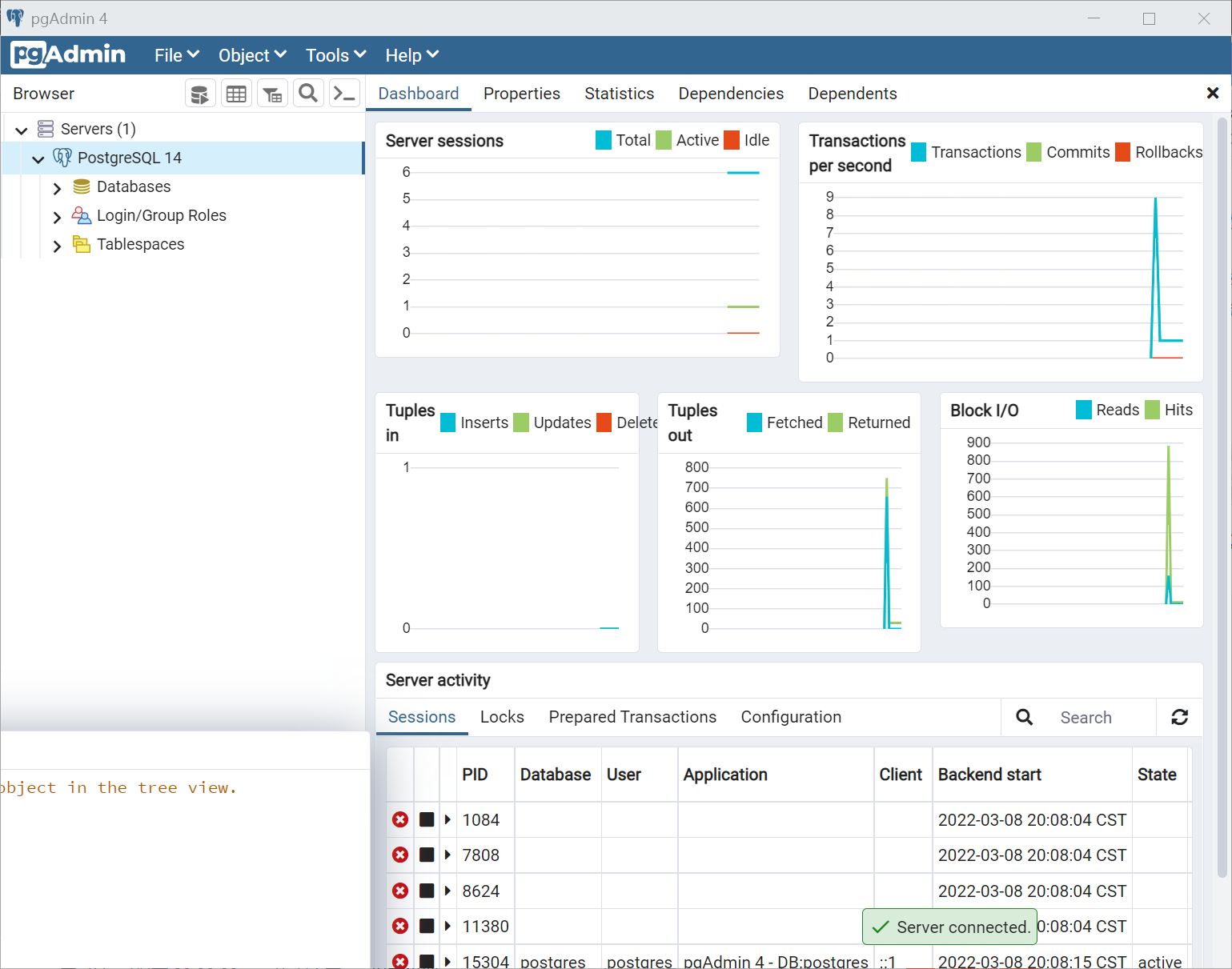Click the Tablespaces folder icon

pos(82,244)
